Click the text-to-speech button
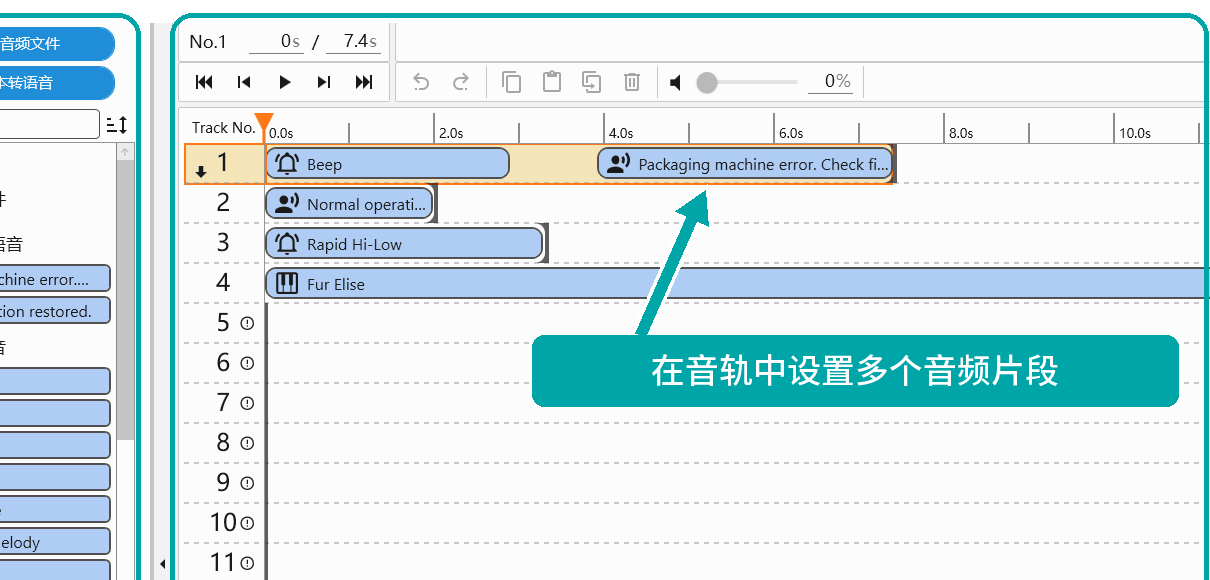The height and width of the screenshot is (580, 1210). coord(57,83)
